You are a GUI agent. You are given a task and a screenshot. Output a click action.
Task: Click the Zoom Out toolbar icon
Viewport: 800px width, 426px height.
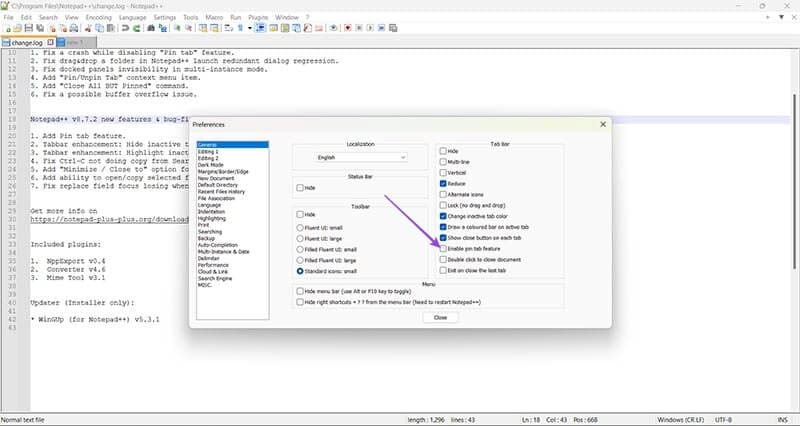click(x=188, y=28)
